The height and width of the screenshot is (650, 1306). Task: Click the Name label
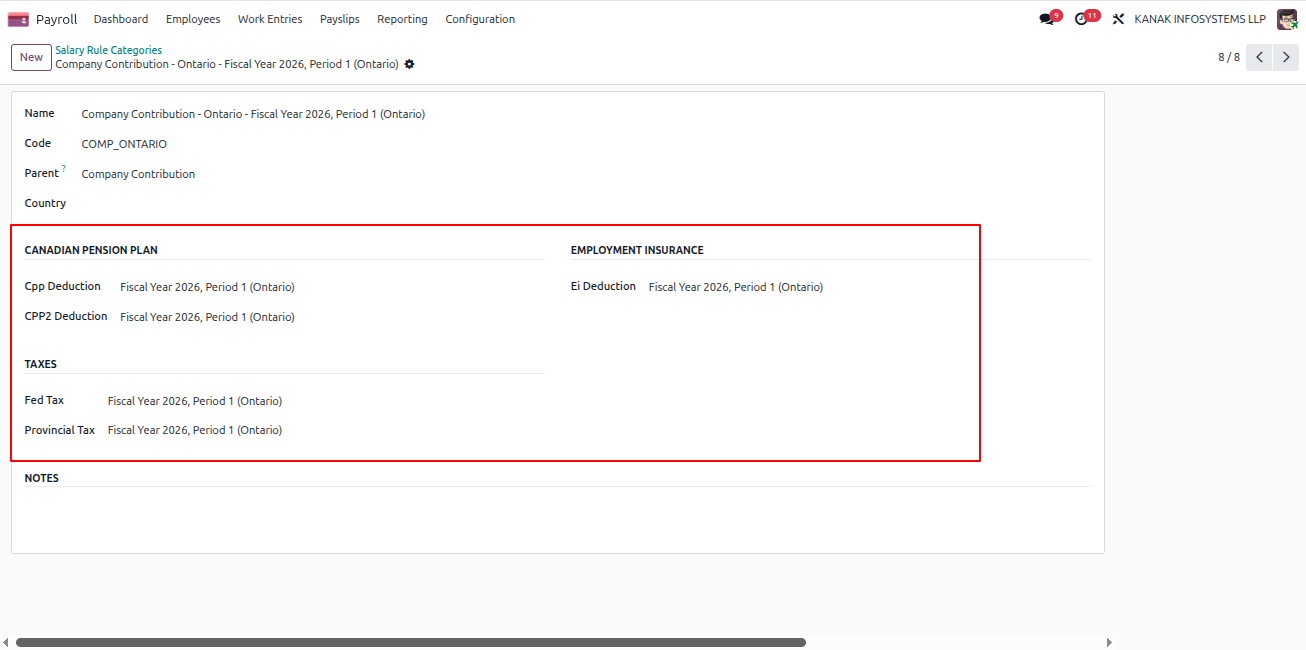tap(40, 113)
